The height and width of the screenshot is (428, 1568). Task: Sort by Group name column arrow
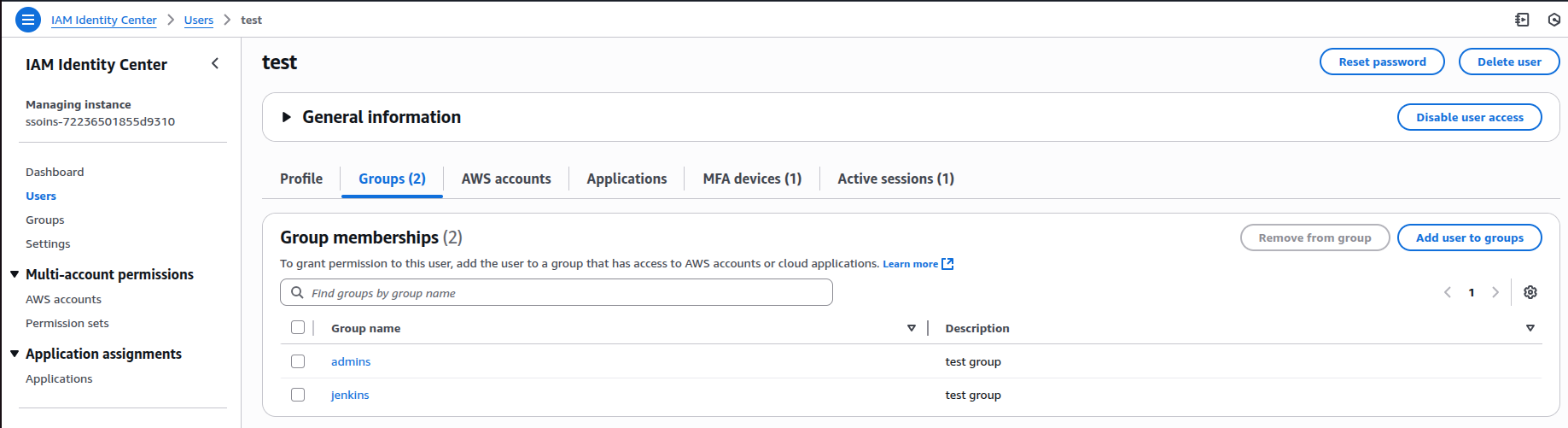point(912,328)
